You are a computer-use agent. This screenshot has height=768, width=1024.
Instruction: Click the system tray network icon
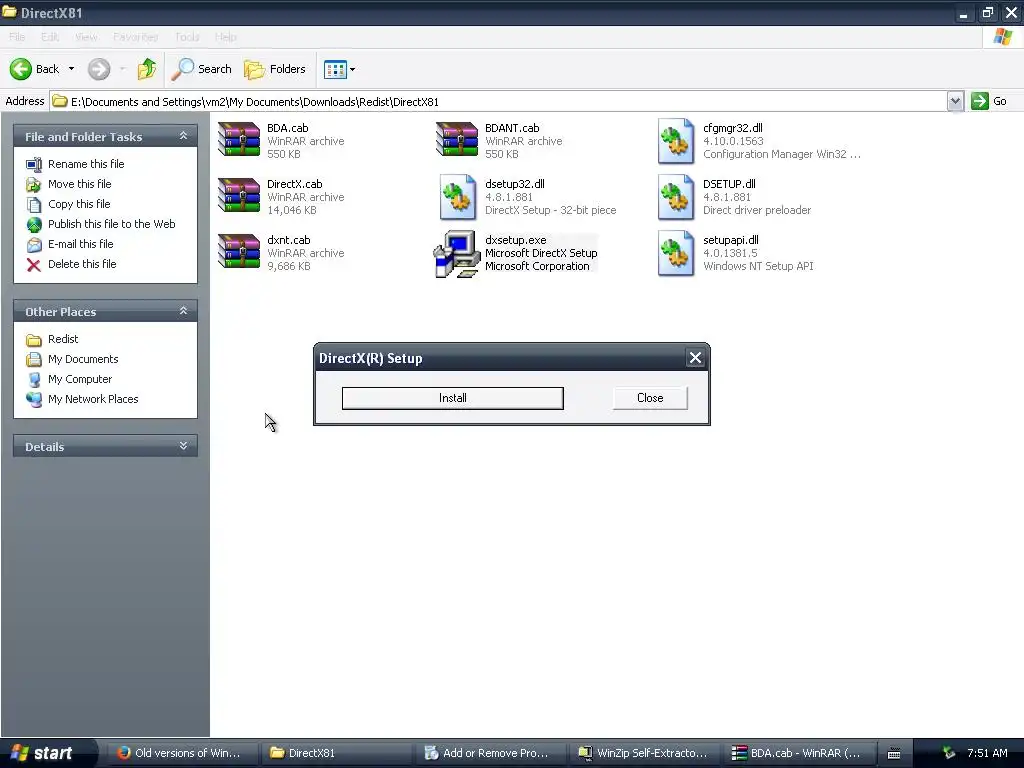click(949, 753)
